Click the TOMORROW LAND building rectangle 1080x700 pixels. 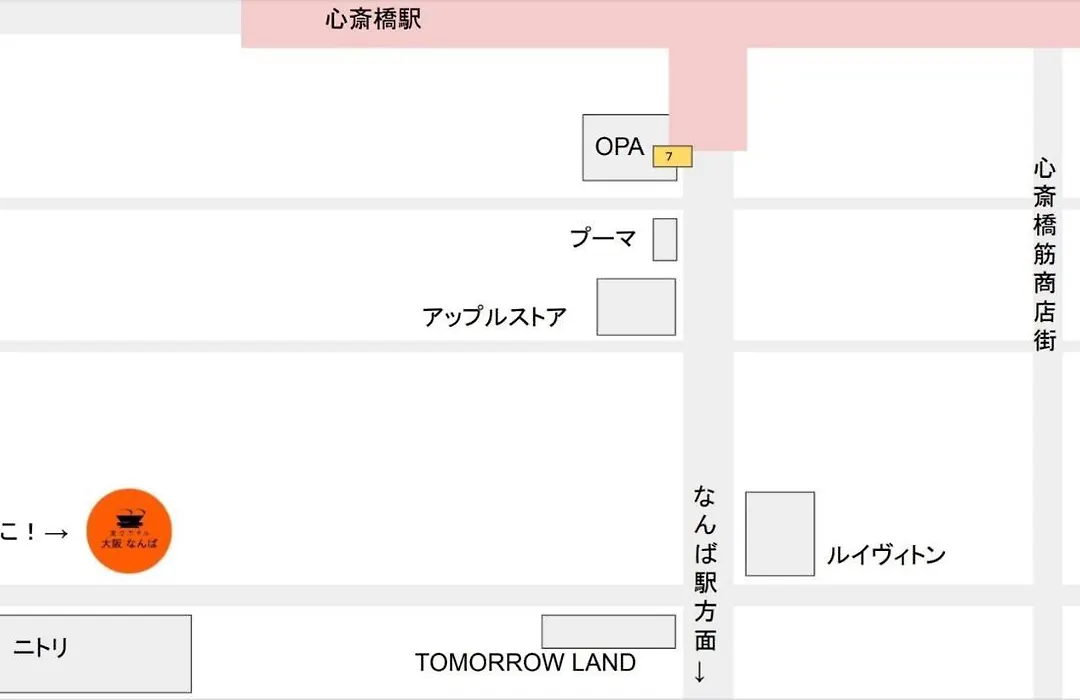pyautogui.click(x=608, y=632)
